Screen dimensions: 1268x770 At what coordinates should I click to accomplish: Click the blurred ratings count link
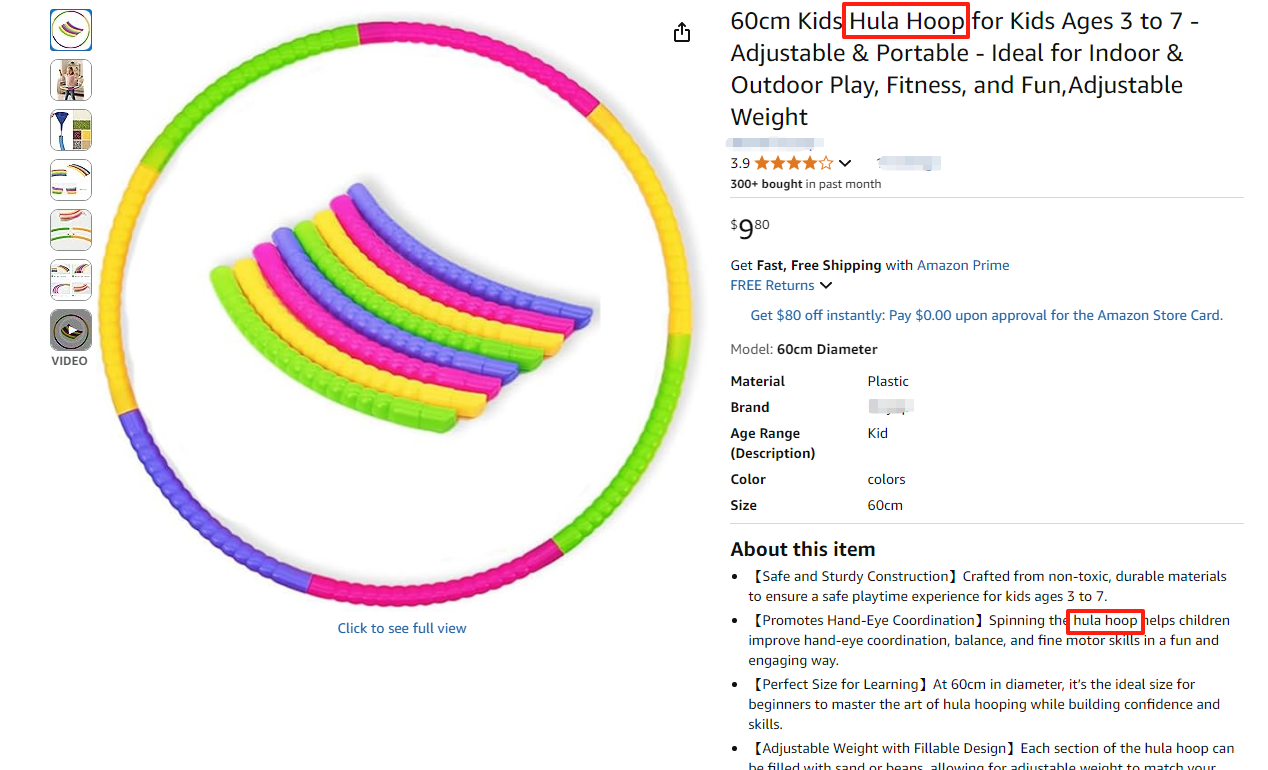pos(909,163)
